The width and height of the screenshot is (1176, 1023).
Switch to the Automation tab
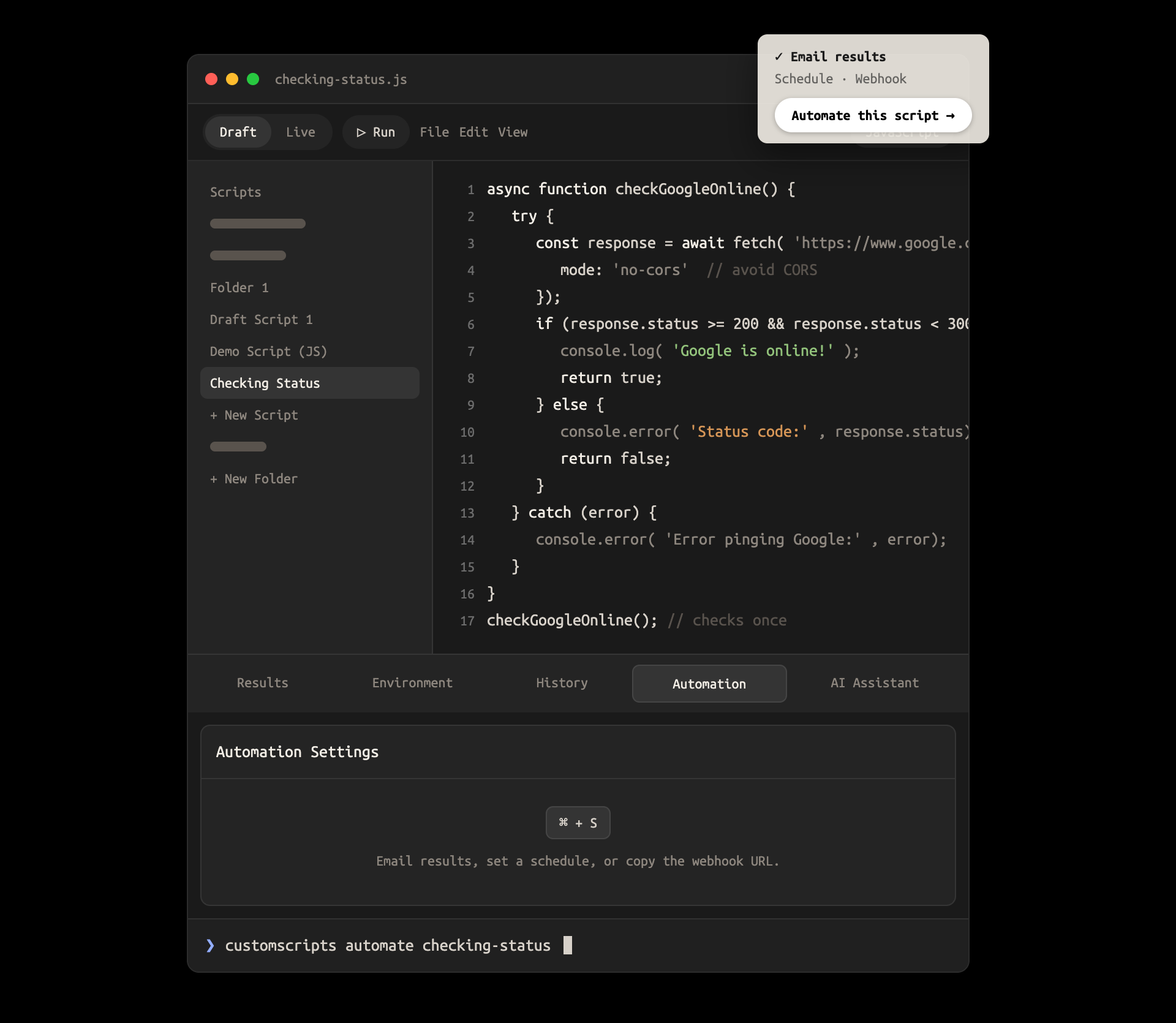coord(709,684)
